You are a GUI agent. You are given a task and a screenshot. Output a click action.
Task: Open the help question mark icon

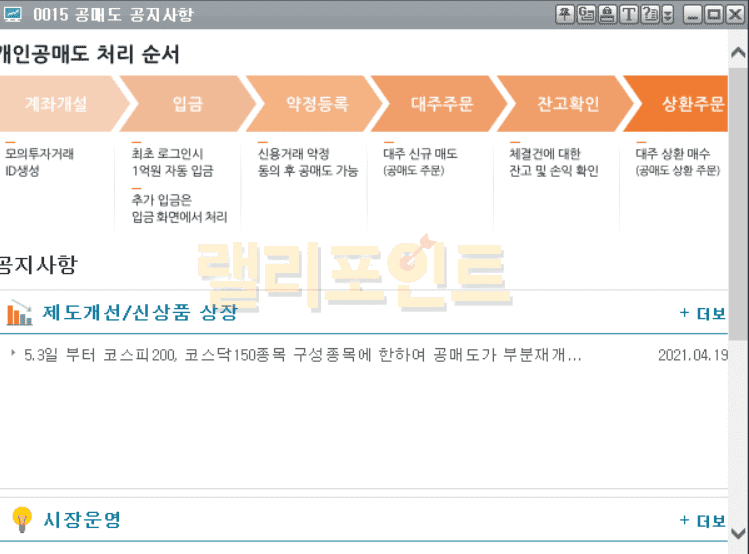point(649,14)
